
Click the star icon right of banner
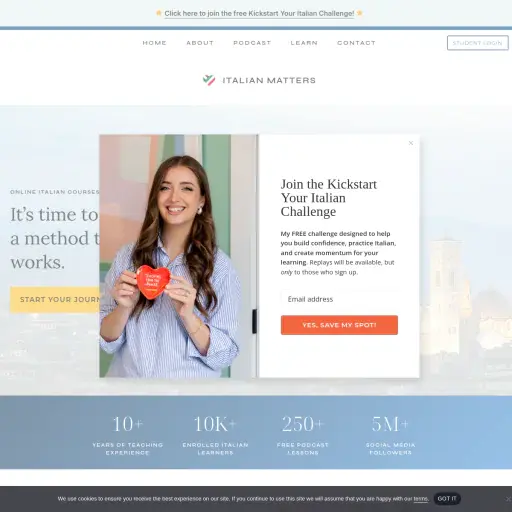click(360, 13)
